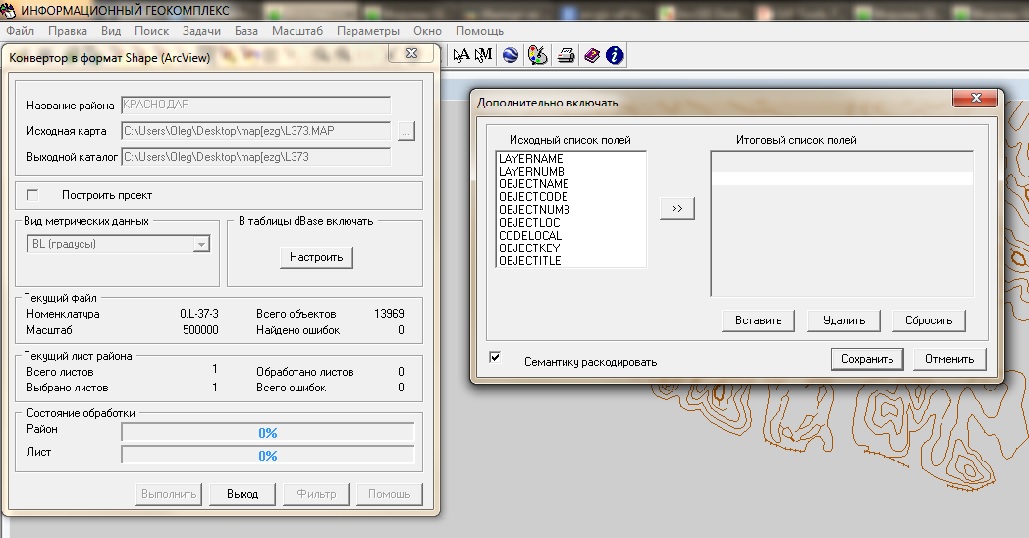Image resolution: width=1029 pixels, height=538 pixels.
Task: Open the help book icon
Action: tap(592, 56)
